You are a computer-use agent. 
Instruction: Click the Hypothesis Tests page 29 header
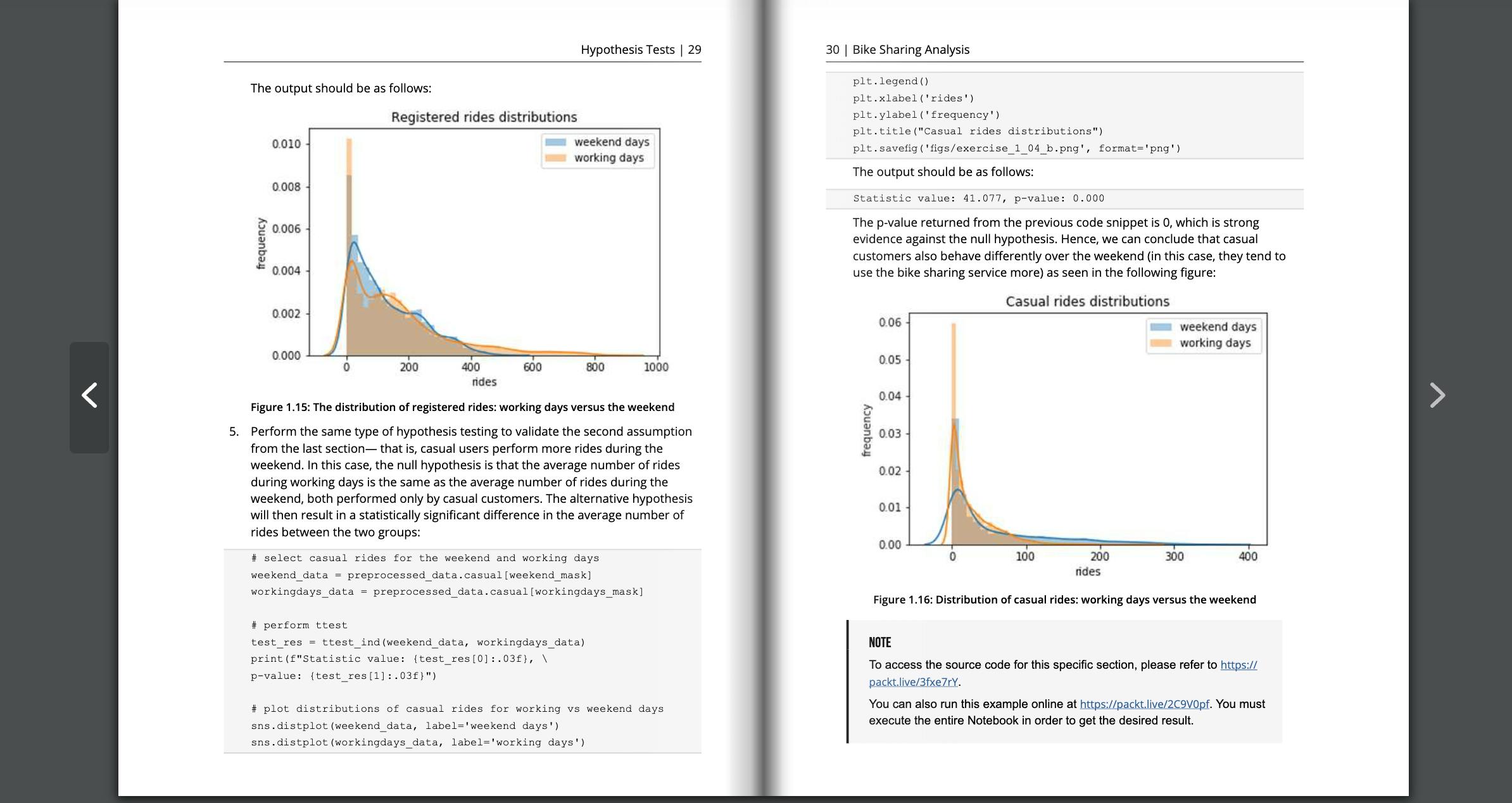pos(640,49)
